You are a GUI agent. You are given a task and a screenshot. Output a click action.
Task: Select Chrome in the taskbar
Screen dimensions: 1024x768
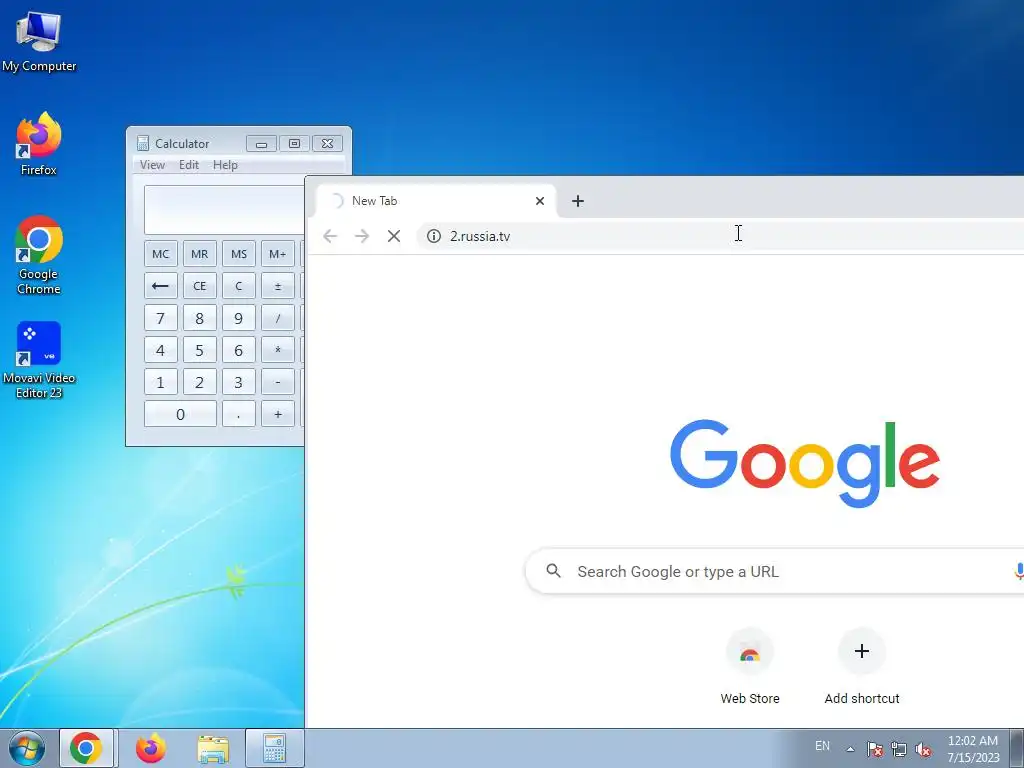(x=86, y=748)
